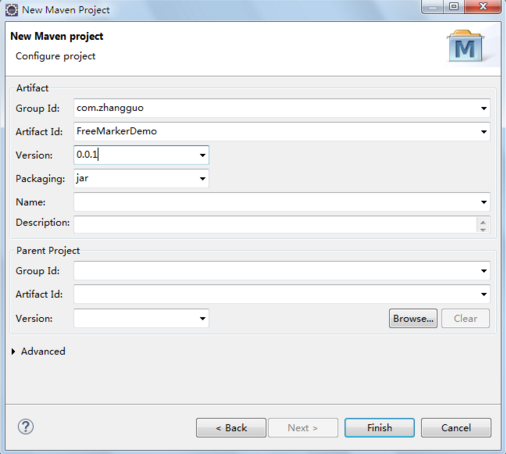This screenshot has width=506, height=454.
Task: Open the Artifact Id dropdown arrow for FreeMarkerDemo
Action: click(484, 132)
